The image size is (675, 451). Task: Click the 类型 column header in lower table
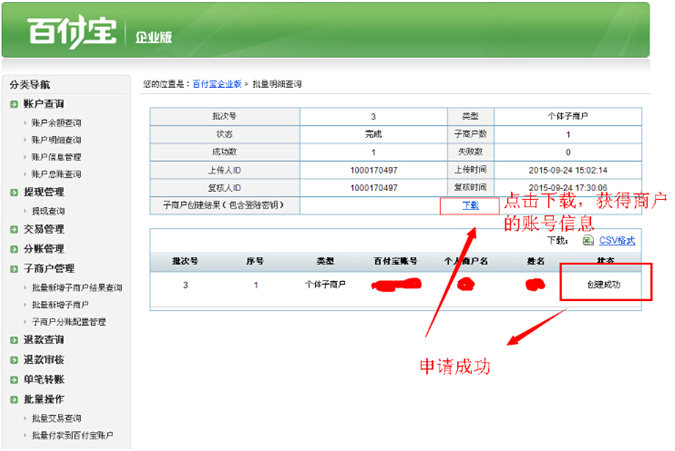tap(325, 261)
